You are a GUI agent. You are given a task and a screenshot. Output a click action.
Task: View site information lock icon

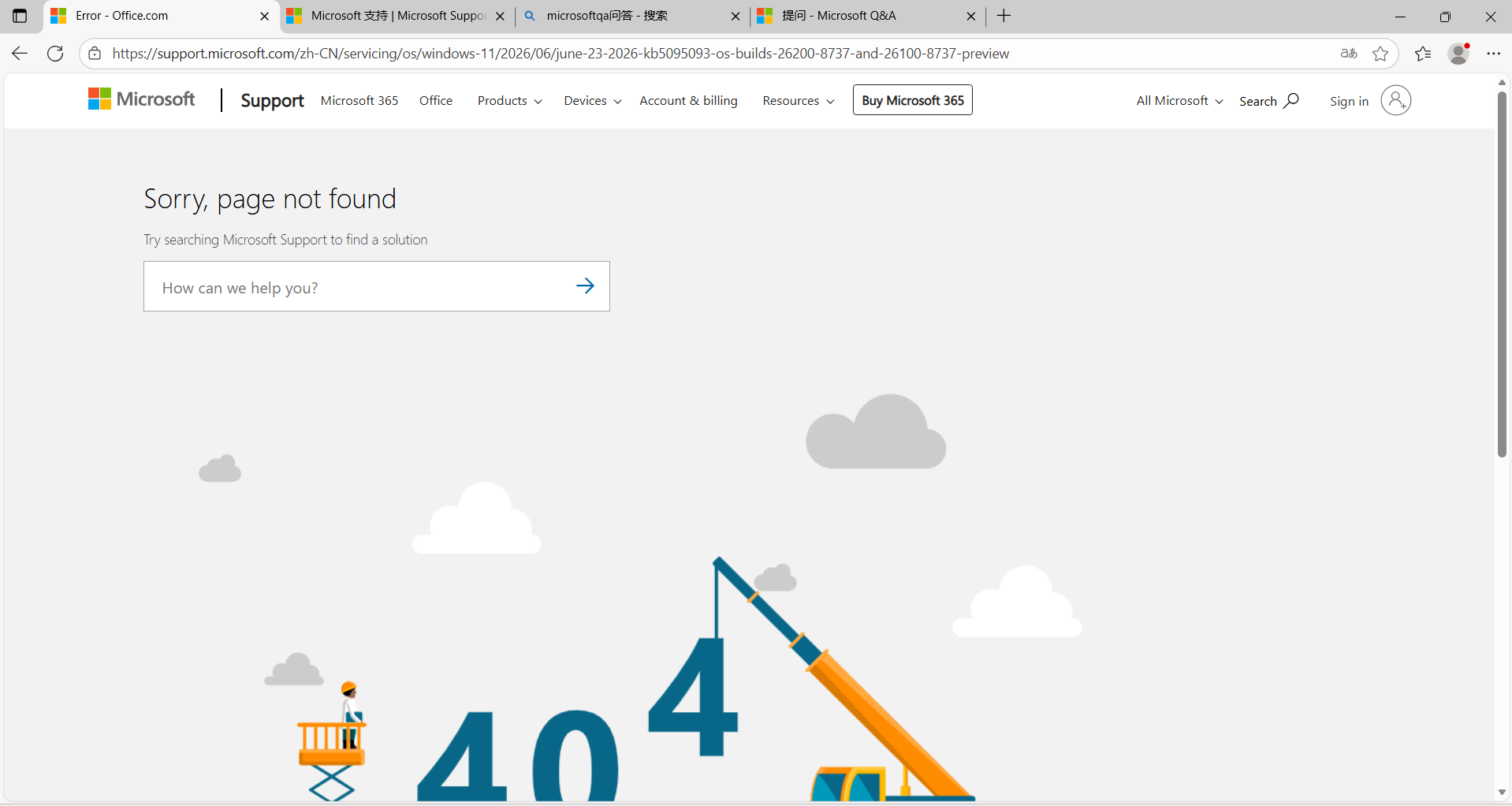click(x=95, y=54)
